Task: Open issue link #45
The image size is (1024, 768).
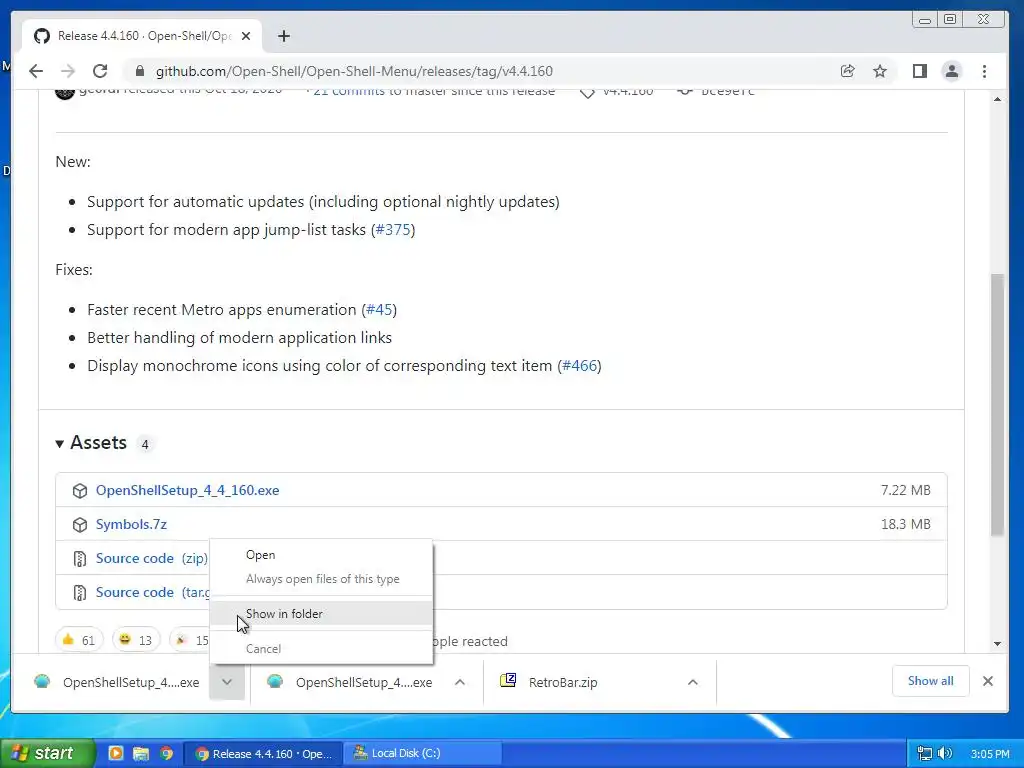Action: pos(379,310)
